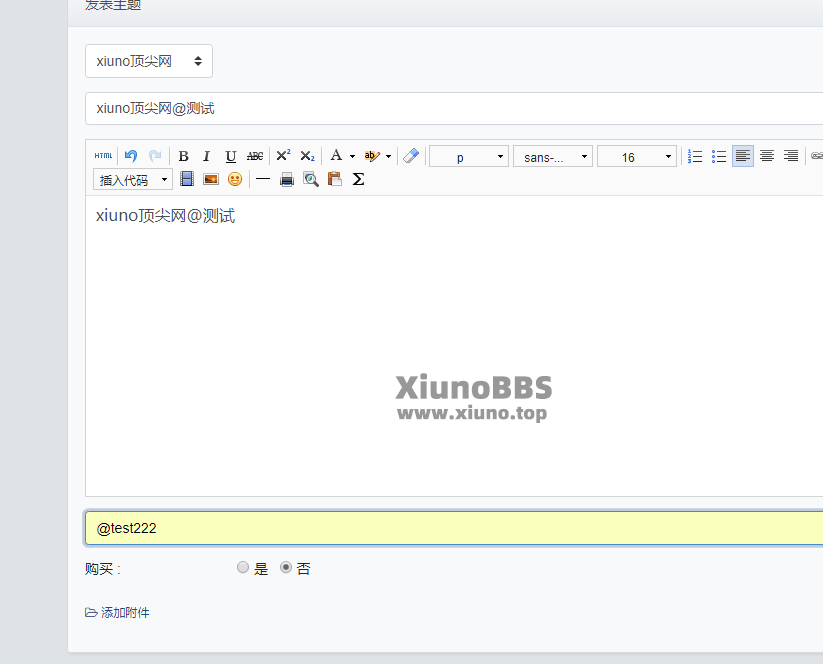Apply subscript formatting
The height and width of the screenshot is (664, 823).
(307, 156)
